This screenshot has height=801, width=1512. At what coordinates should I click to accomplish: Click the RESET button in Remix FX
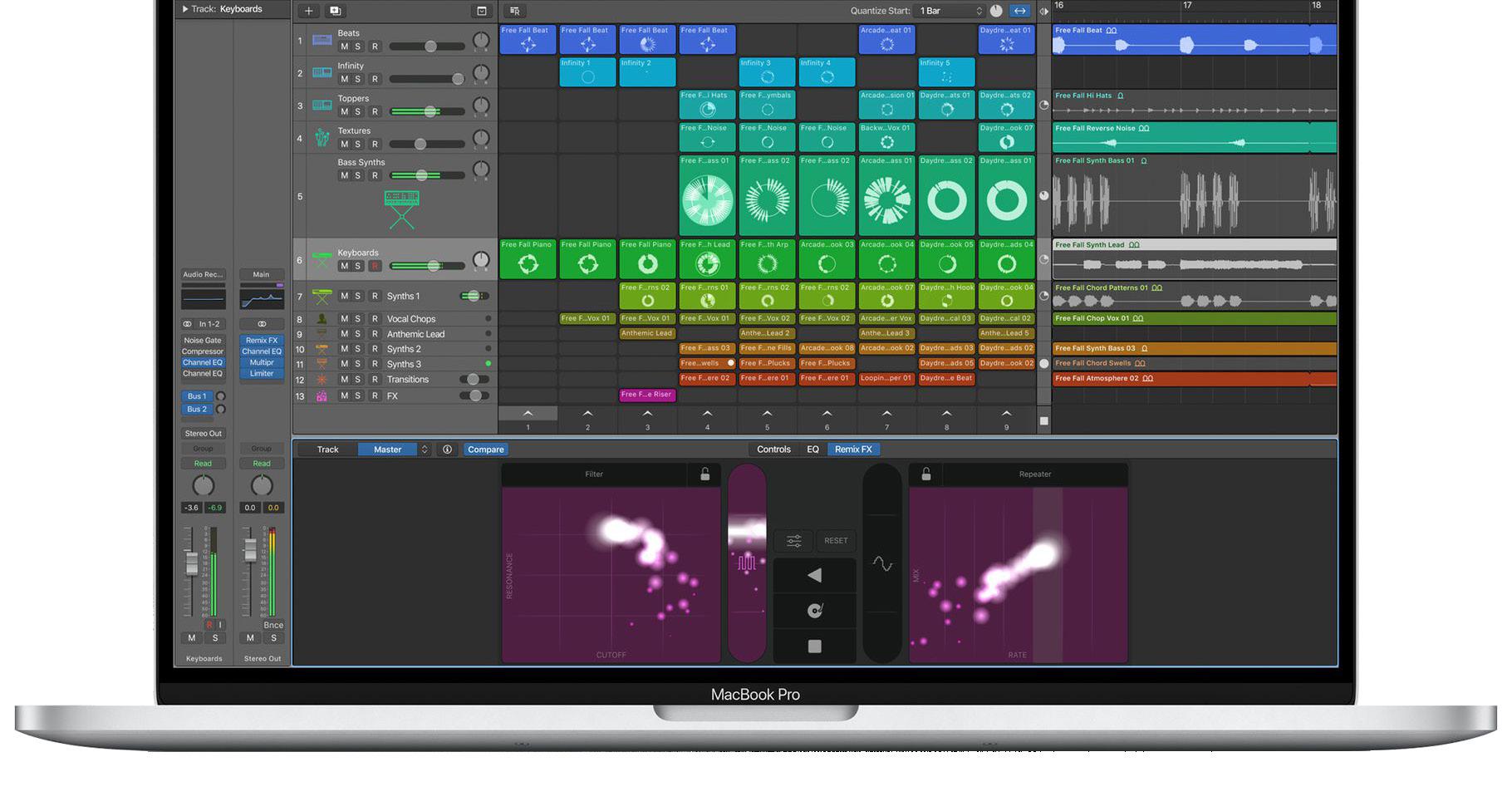point(836,541)
